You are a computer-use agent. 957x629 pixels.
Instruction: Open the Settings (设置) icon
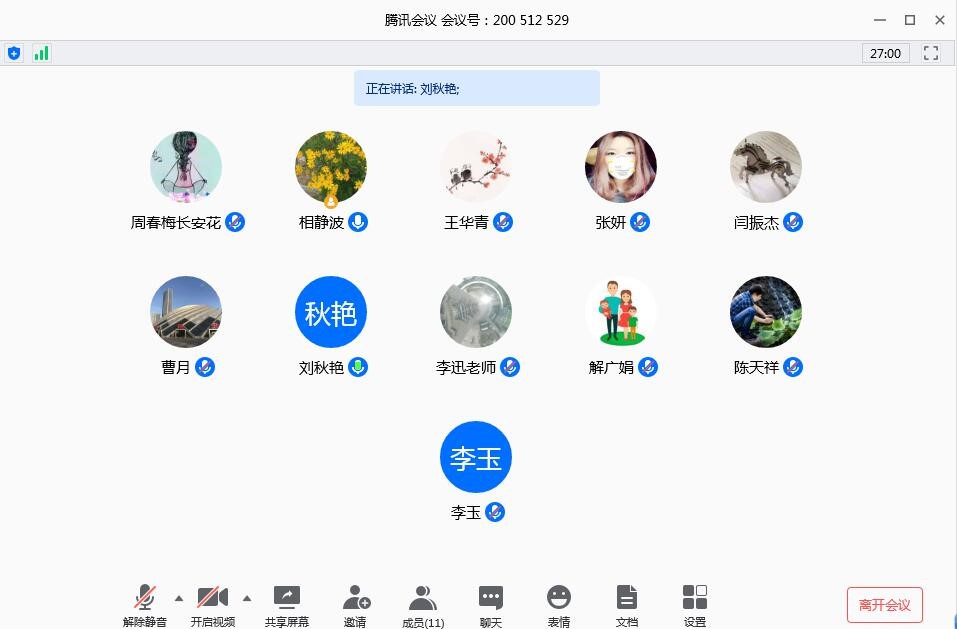point(695,598)
